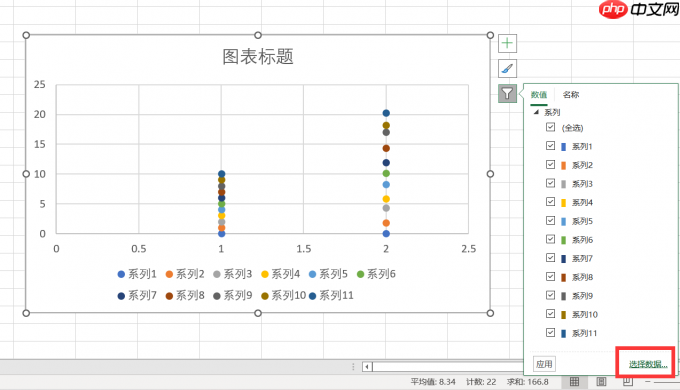Viewport: 680px width, 390px height.
Task: Select the topmost data point at x=1
Action: tap(222, 174)
